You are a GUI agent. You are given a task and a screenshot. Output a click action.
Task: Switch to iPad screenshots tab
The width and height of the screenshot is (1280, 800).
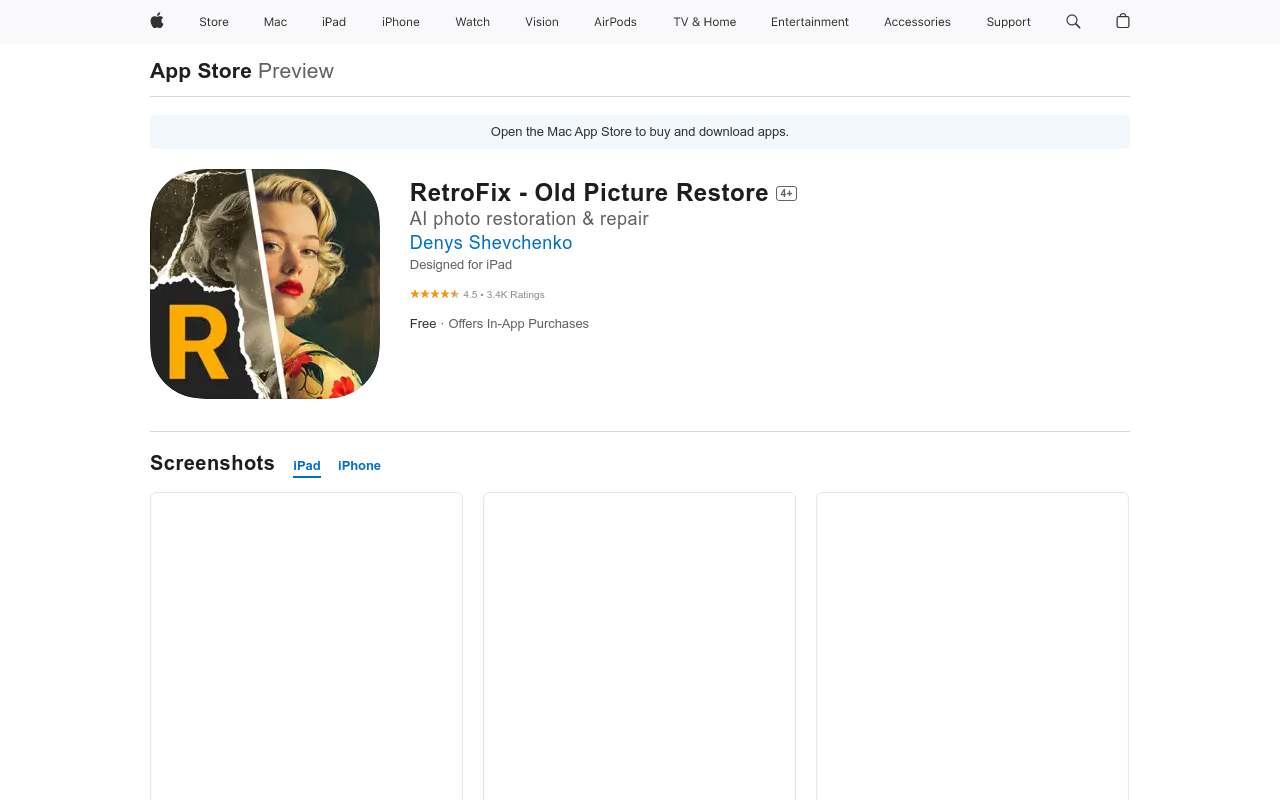[307, 466]
